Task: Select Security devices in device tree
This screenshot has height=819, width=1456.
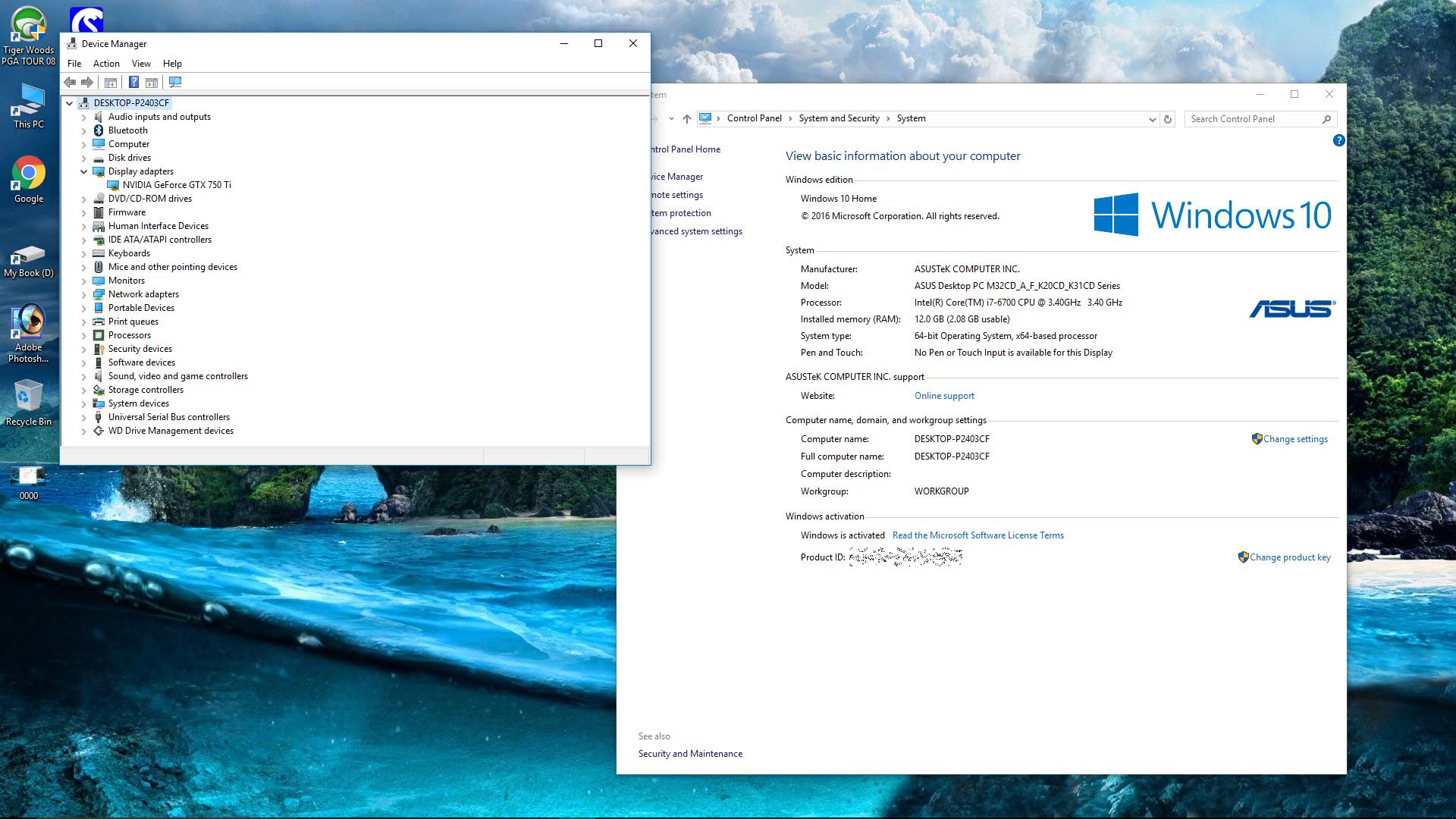Action: pyautogui.click(x=140, y=349)
